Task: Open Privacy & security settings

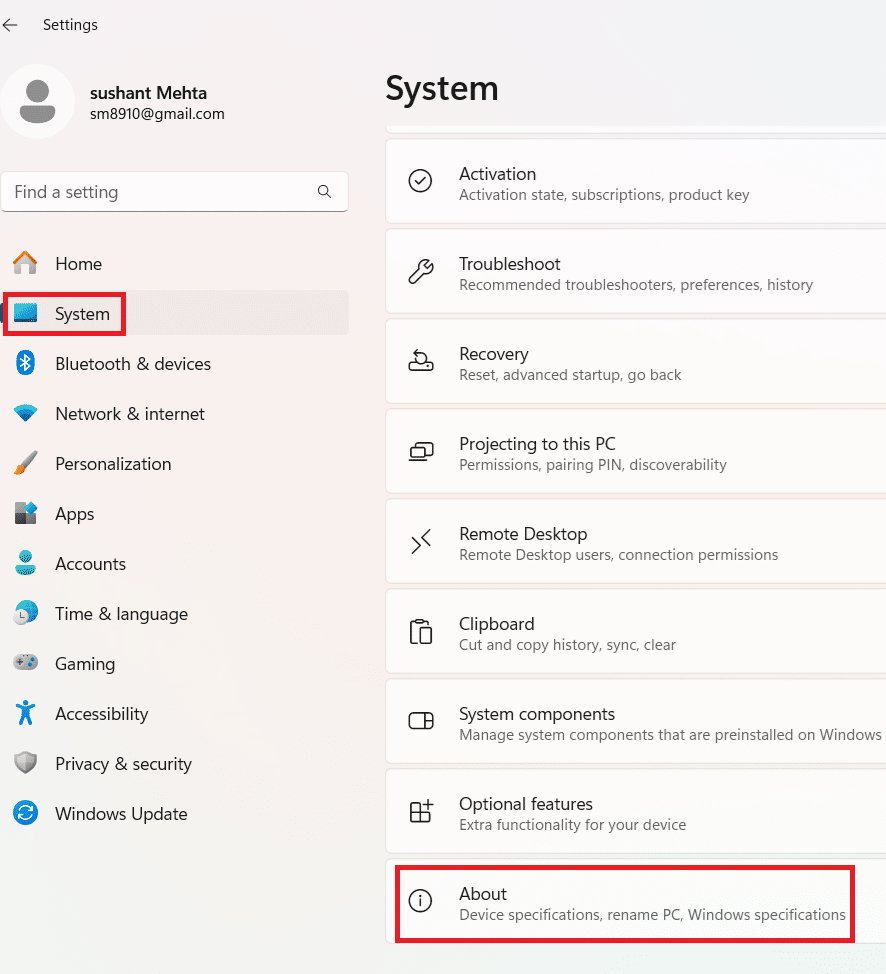Action: [x=123, y=764]
